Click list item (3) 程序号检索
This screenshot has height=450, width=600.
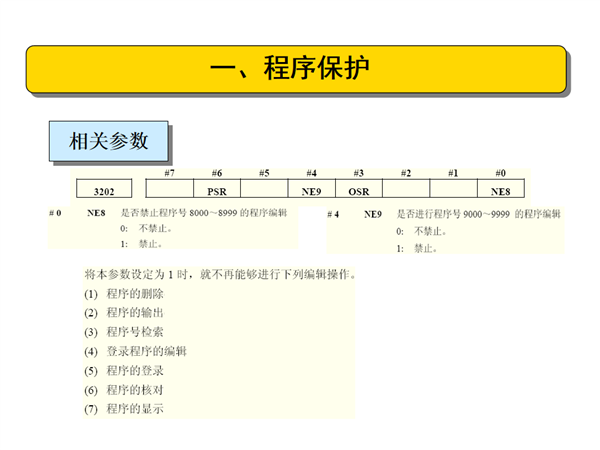point(125,332)
